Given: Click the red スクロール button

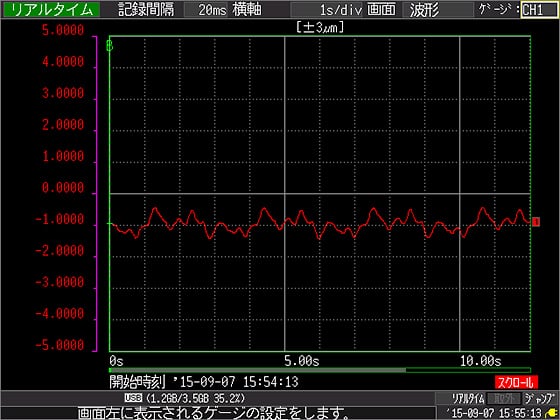Looking at the screenshot, I should click(516, 382).
